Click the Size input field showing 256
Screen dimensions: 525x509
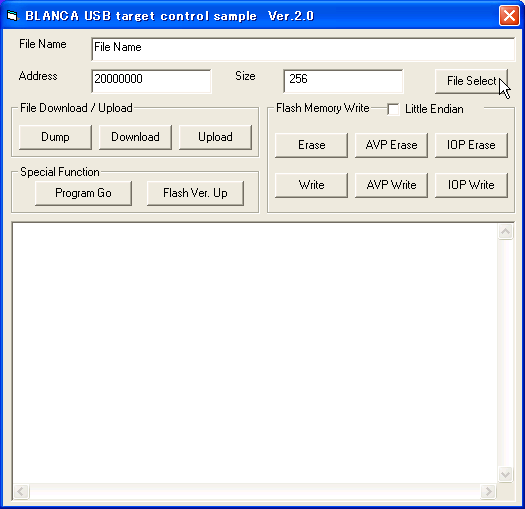[x=343, y=81]
